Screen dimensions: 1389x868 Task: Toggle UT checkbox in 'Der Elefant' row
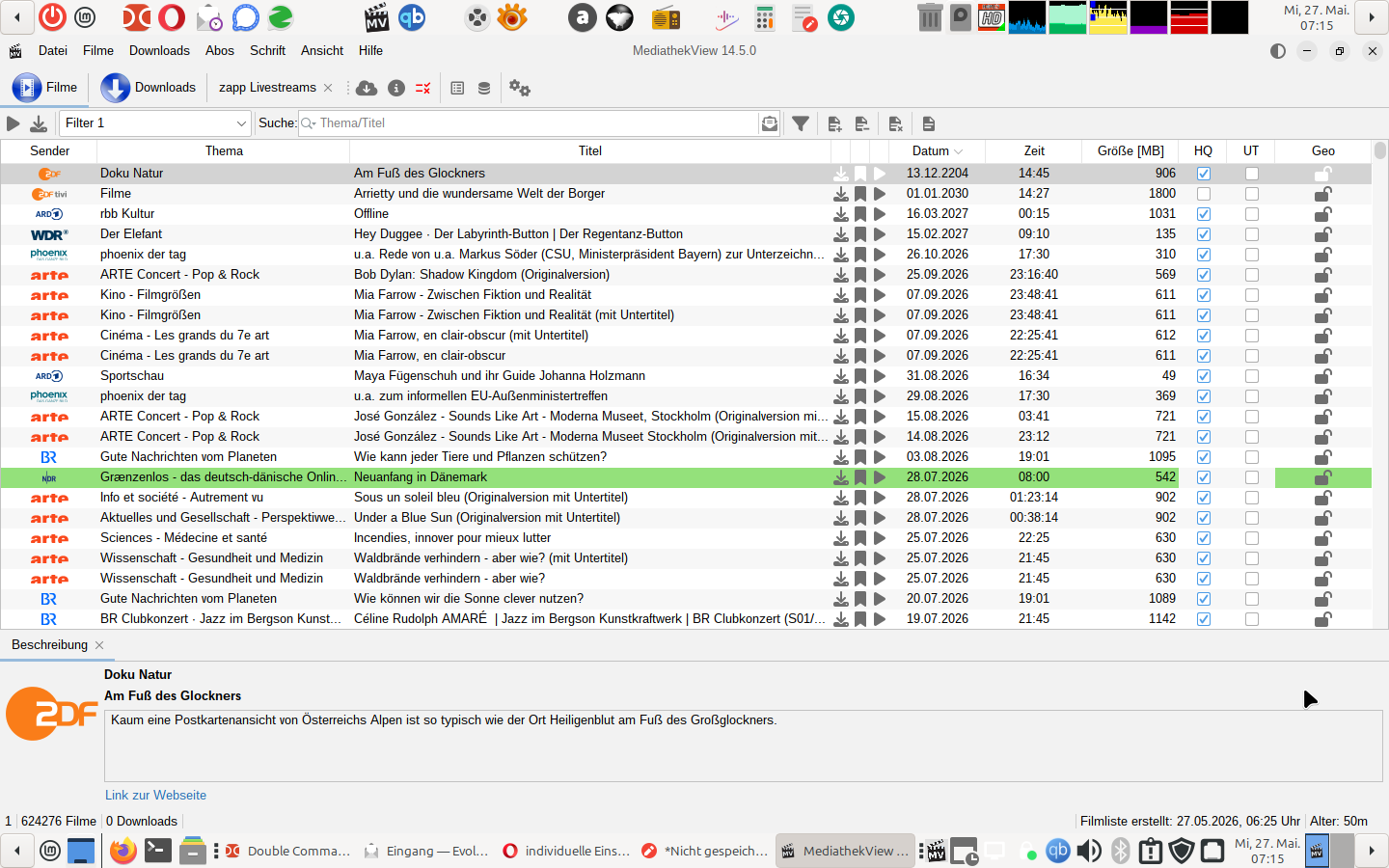coord(1252,234)
